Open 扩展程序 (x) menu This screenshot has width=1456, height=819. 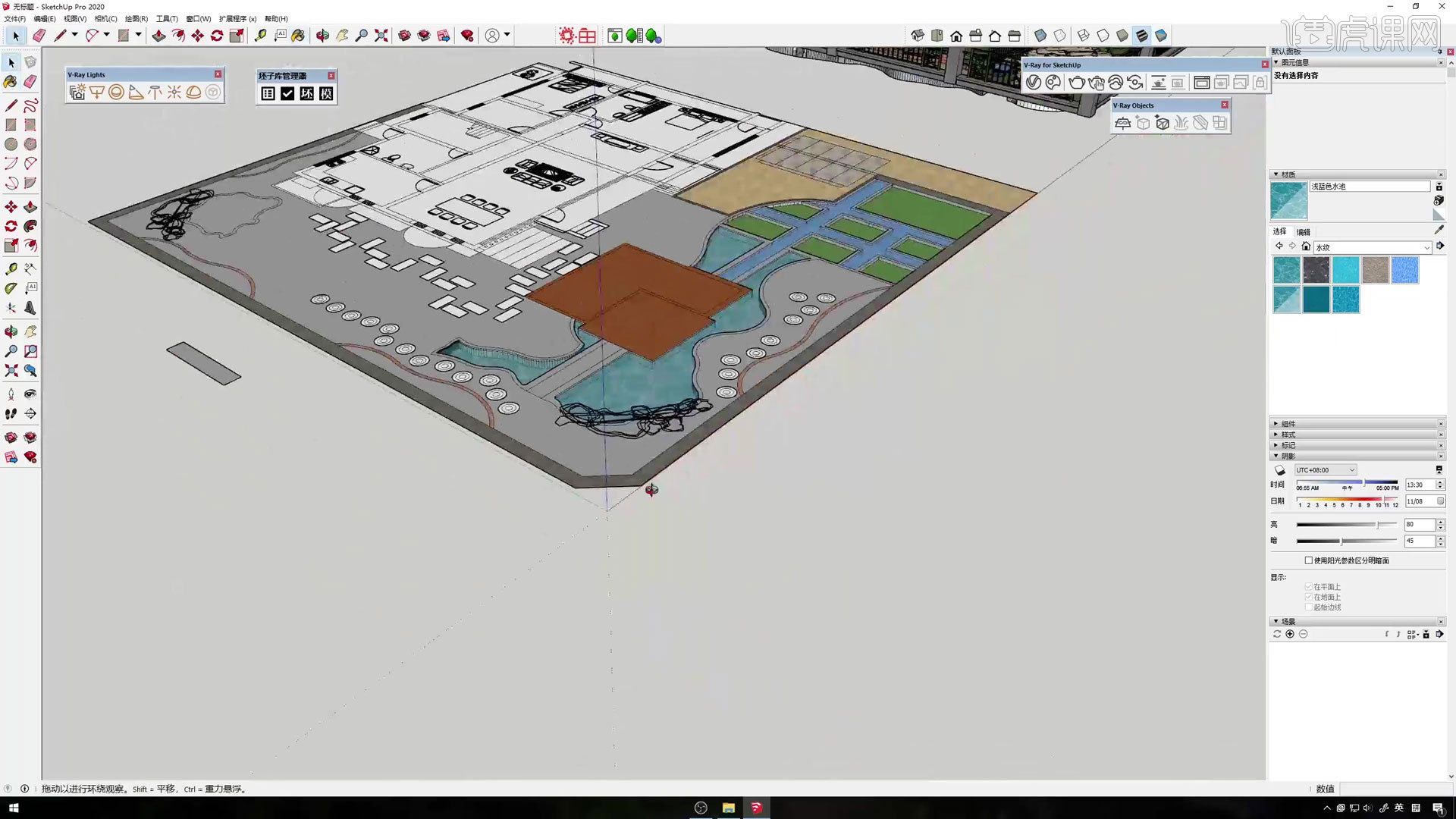pos(237,19)
